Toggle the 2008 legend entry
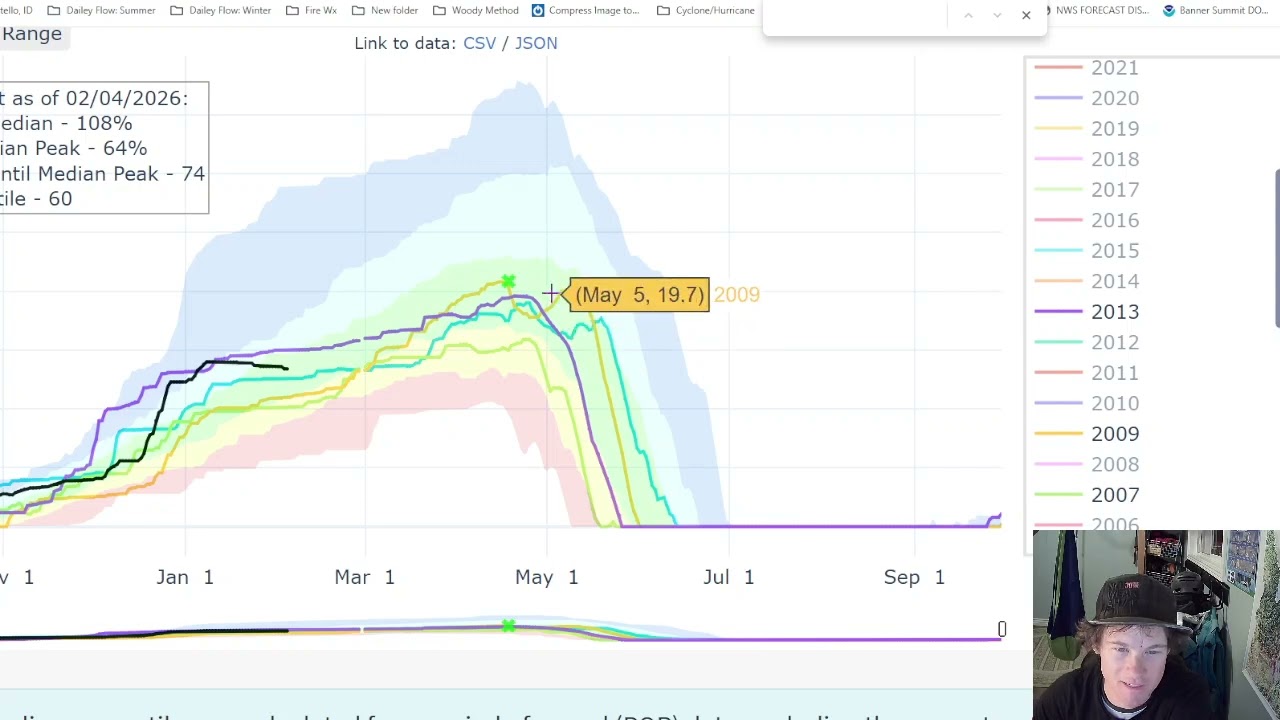The image size is (1280, 720). [1086, 464]
